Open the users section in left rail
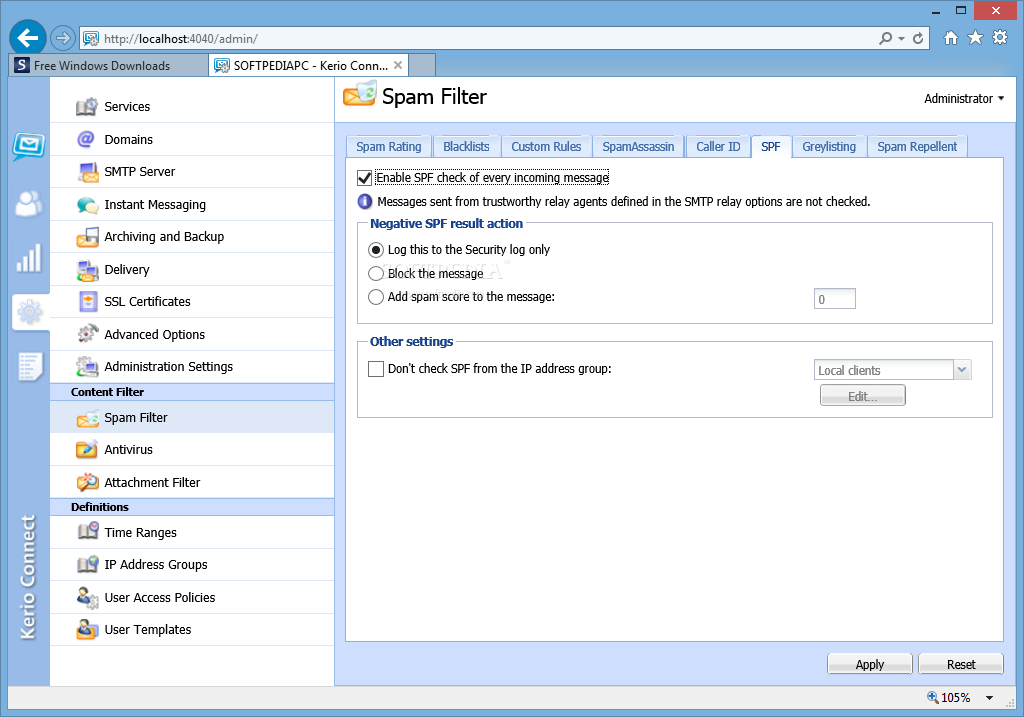The image size is (1024, 717). coord(29,204)
